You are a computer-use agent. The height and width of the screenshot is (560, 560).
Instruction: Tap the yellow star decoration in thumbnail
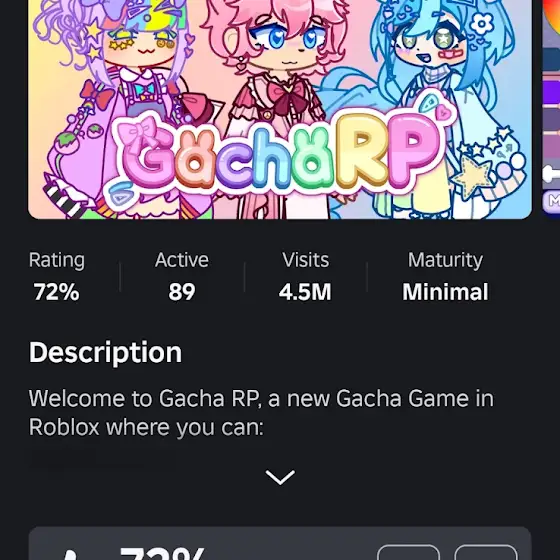point(472,177)
